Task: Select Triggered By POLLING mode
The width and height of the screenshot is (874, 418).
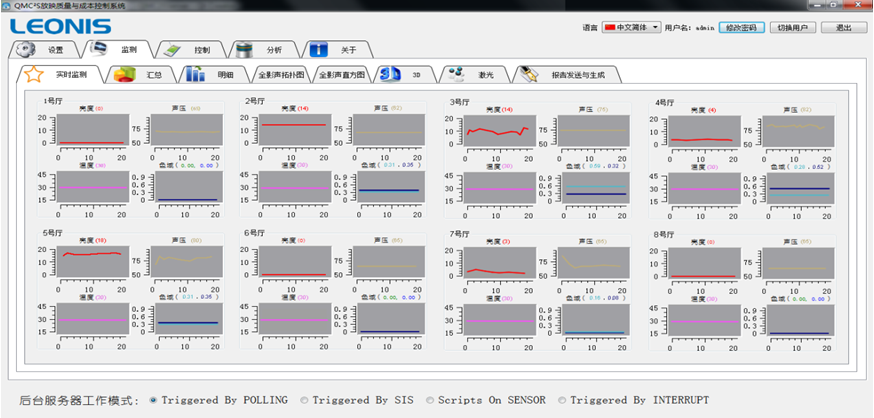Action: click(153, 400)
